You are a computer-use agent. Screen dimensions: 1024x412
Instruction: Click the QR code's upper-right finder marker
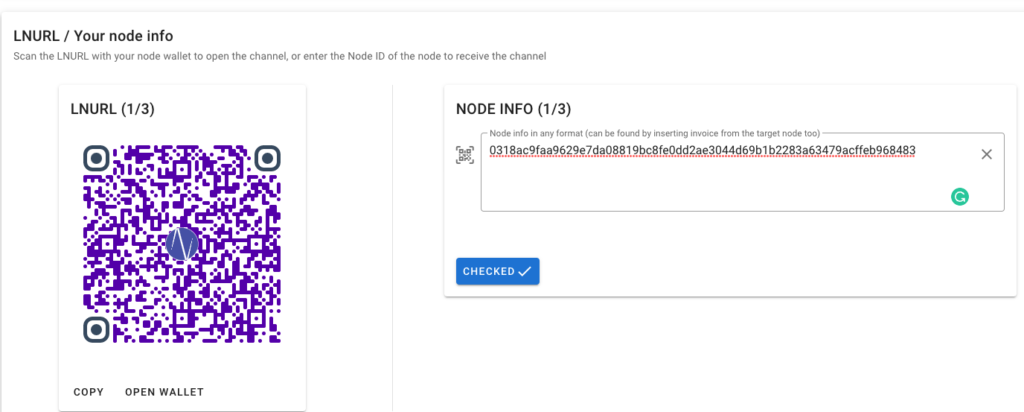click(x=267, y=158)
